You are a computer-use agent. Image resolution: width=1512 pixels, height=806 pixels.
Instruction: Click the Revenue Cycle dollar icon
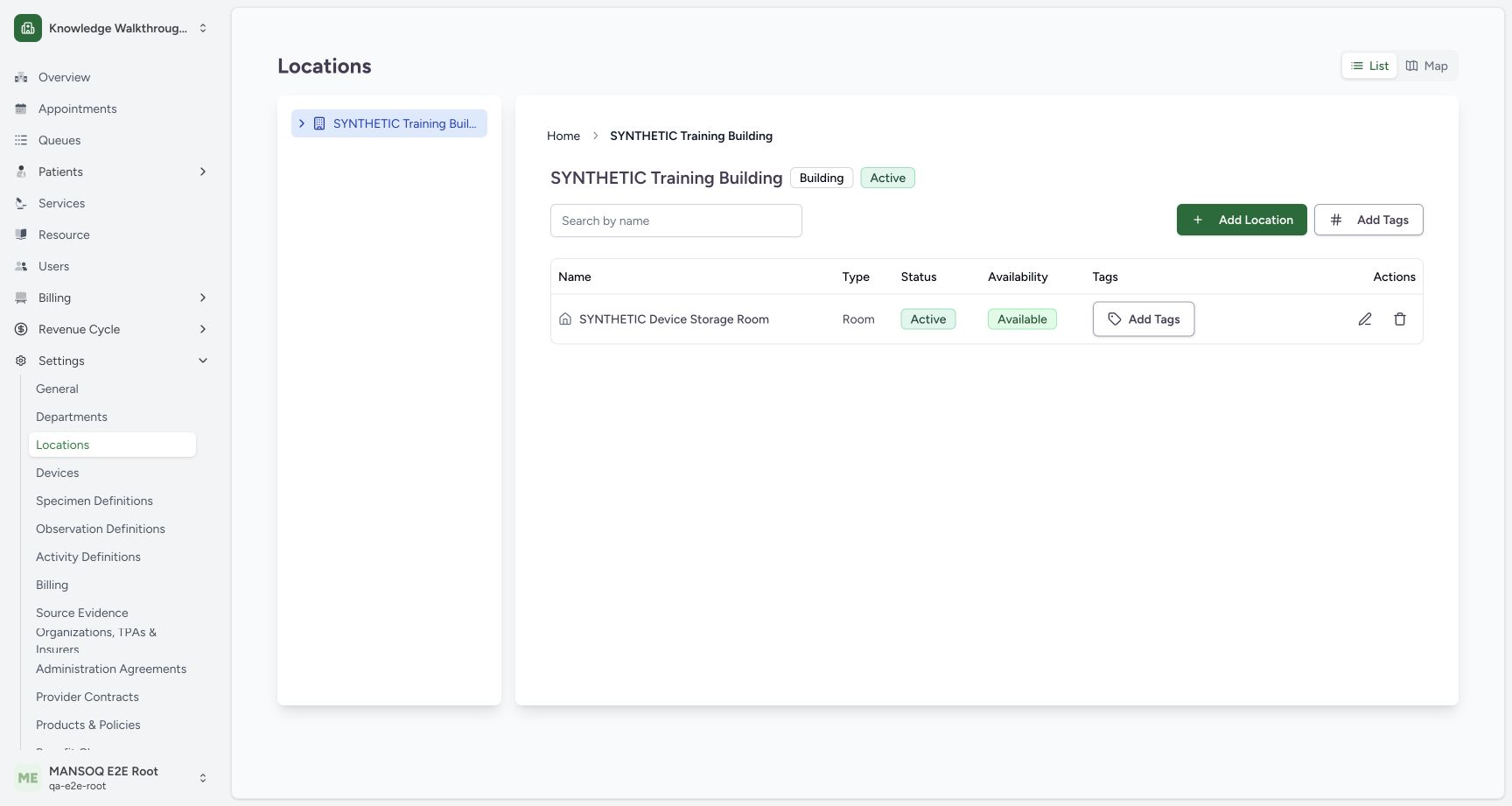[x=21, y=329]
